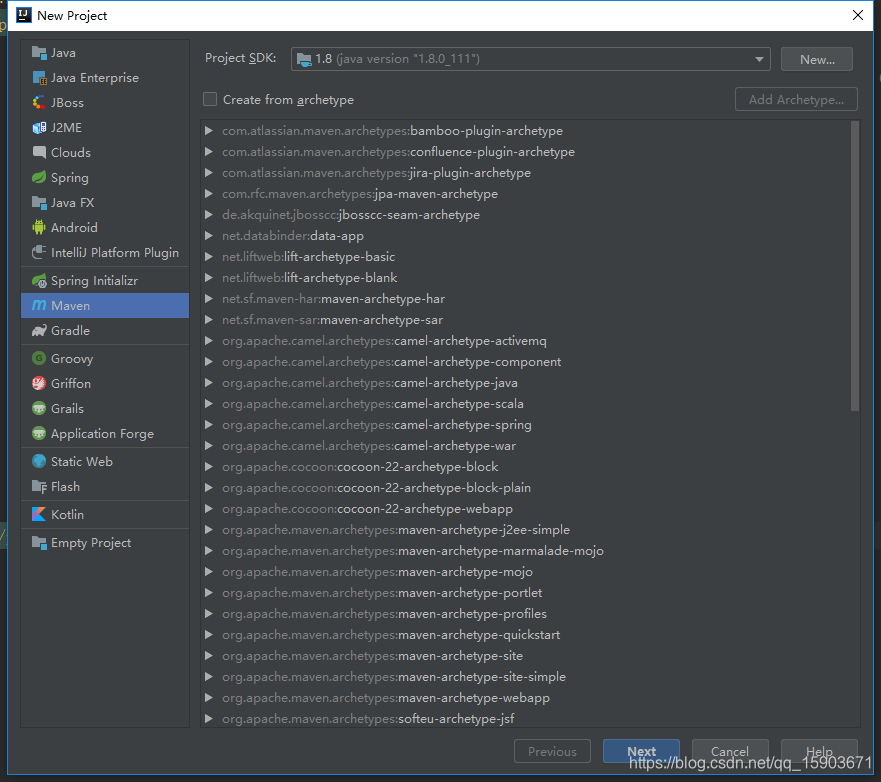Expand confluence-plugin-archetype entry
This screenshot has height=782, width=881.
point(208,152)
